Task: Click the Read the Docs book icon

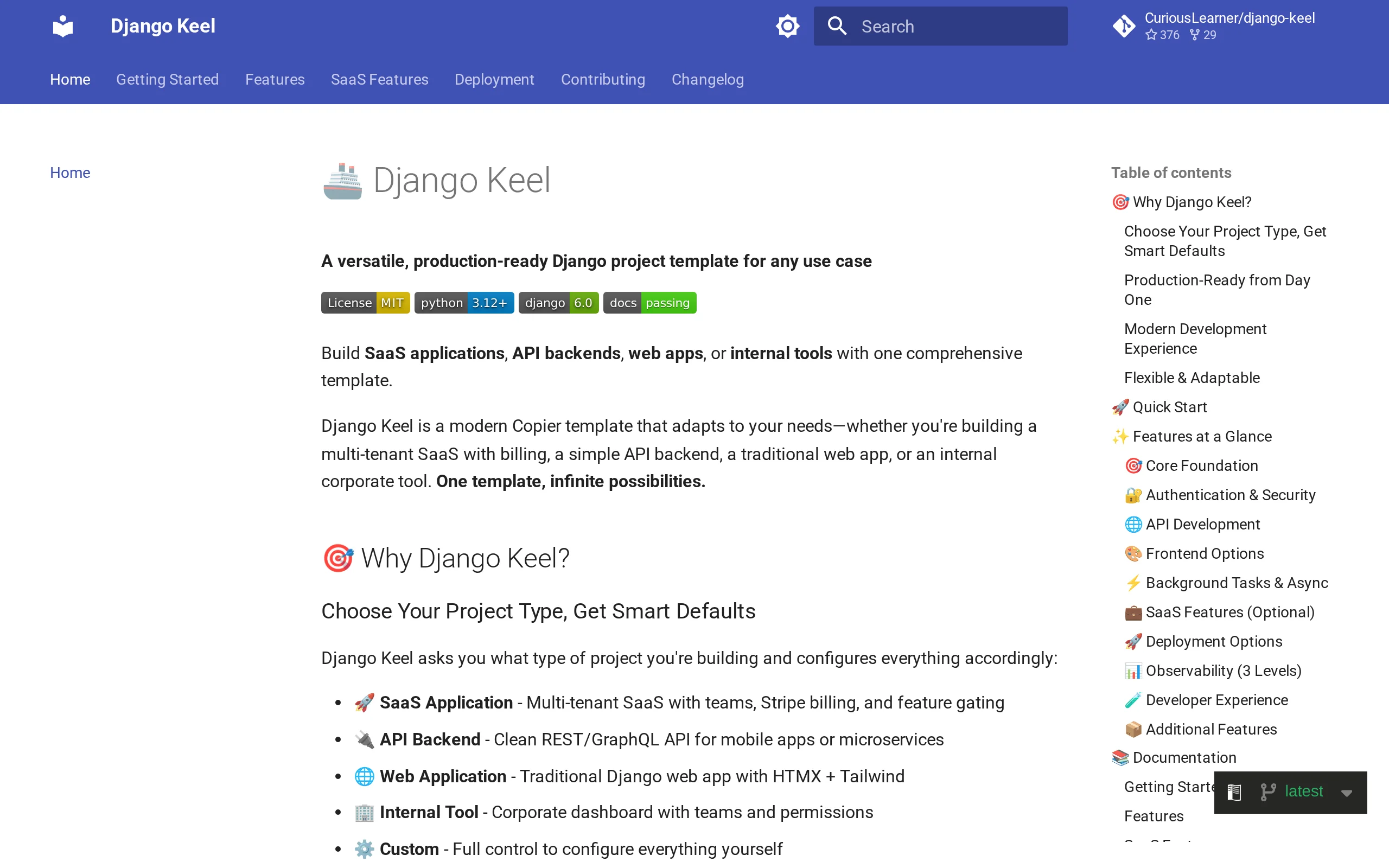Action: [x=1234, y=792]
